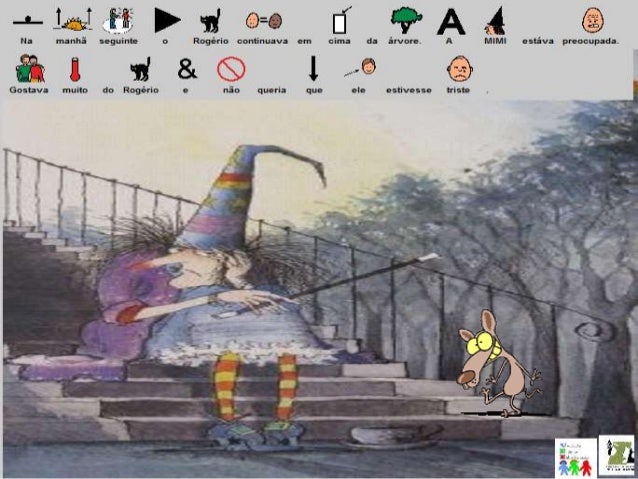The height and width of the screenshot is (479, 638).
Task: Click the box-with-arrow pictogram above "cima"
Action: pos(341,20)
